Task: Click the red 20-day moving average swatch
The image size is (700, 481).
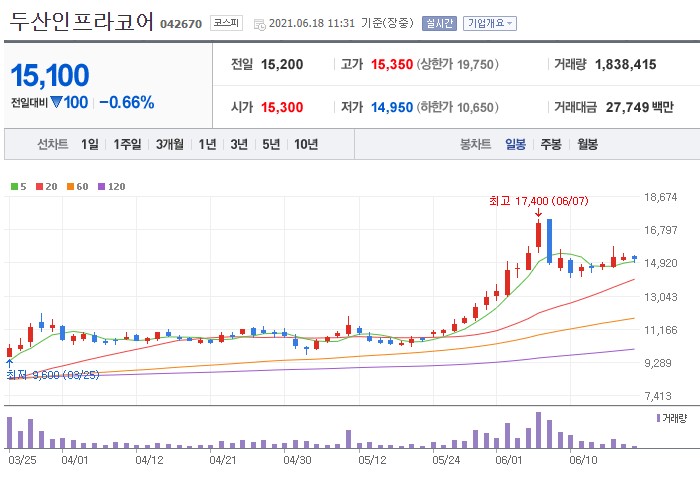Action: coord(40,187)
